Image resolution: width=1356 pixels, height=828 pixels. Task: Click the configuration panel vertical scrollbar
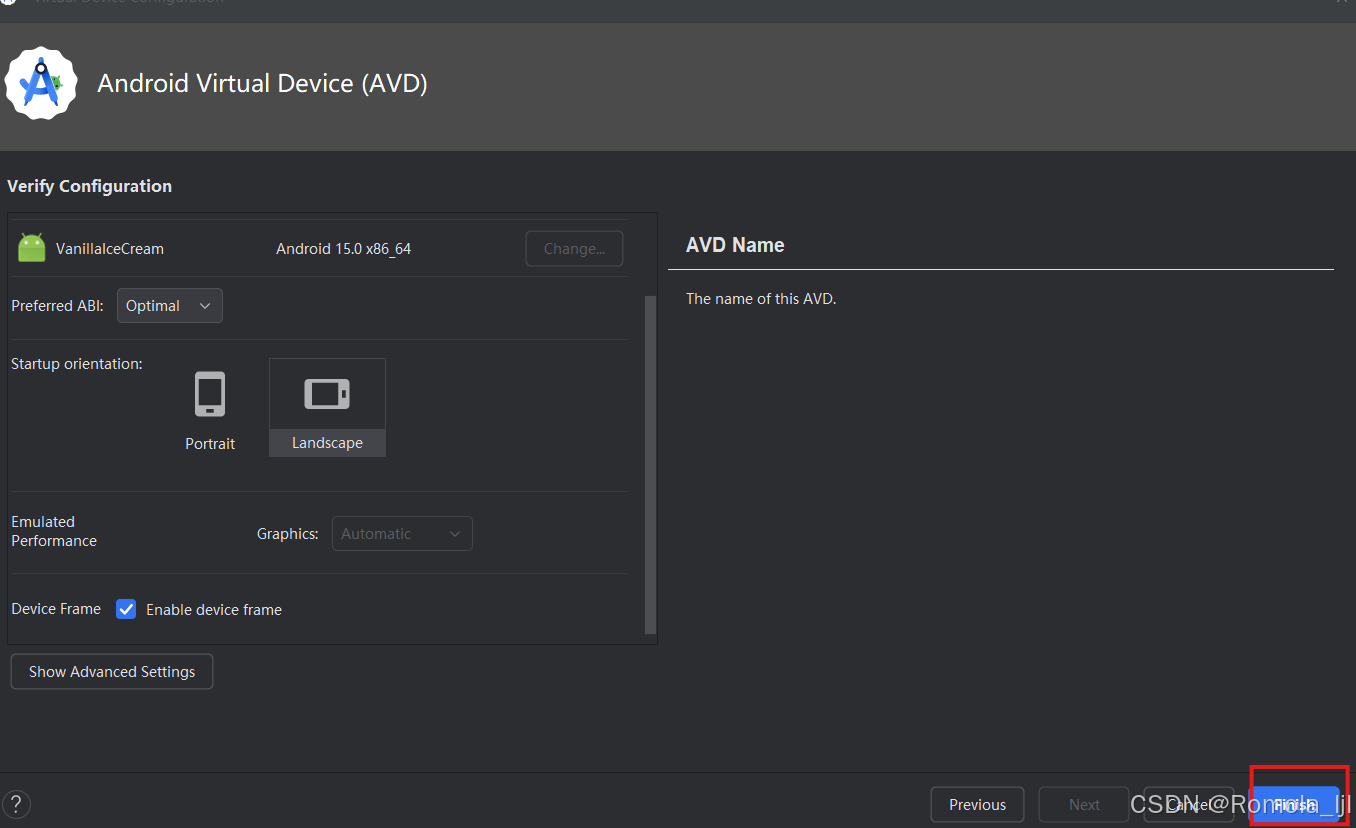[x=651, y=465]
